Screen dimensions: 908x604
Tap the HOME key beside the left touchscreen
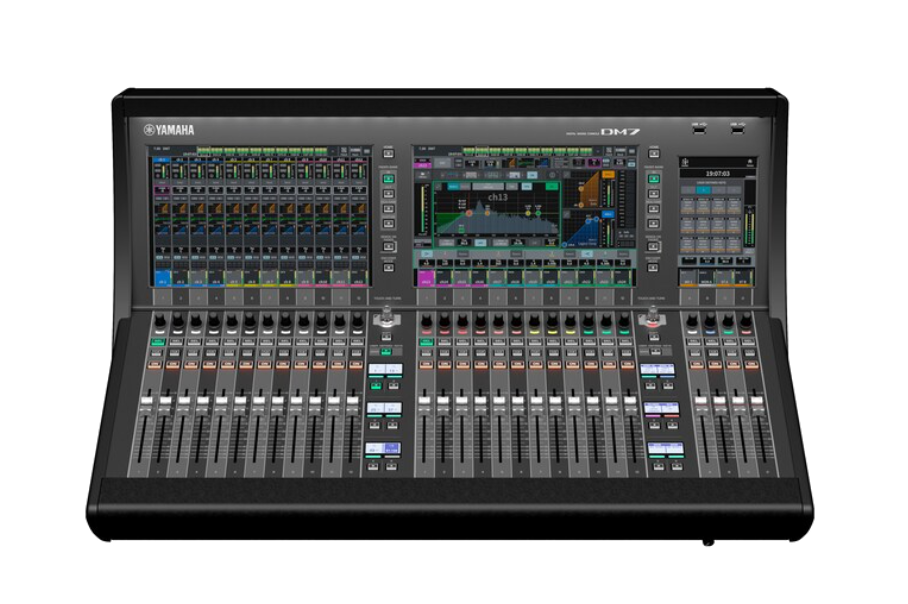click(x=389, y=153)
